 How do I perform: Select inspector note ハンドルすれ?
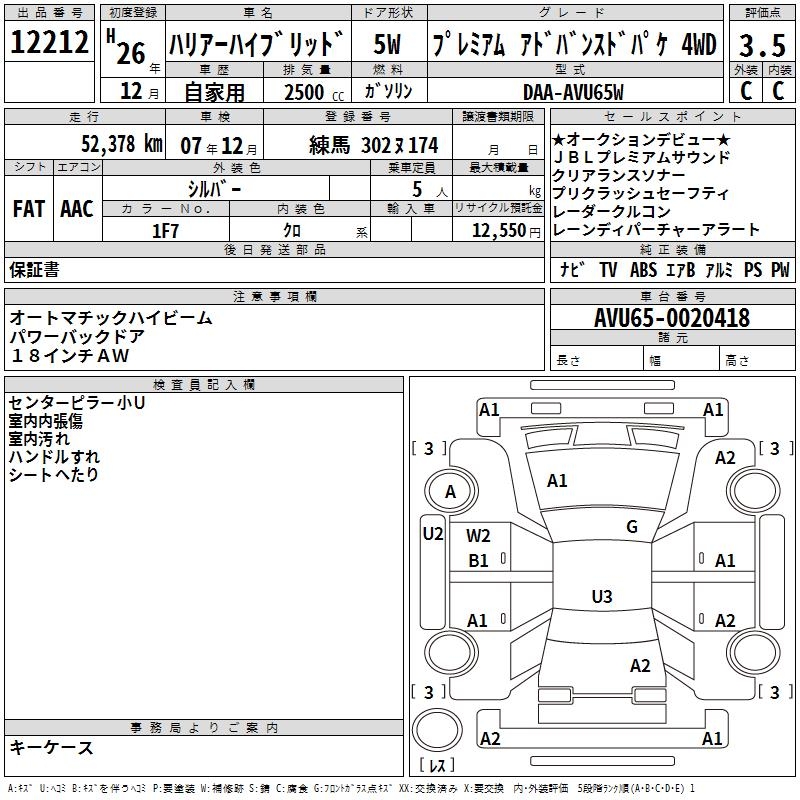click(54, 457)
